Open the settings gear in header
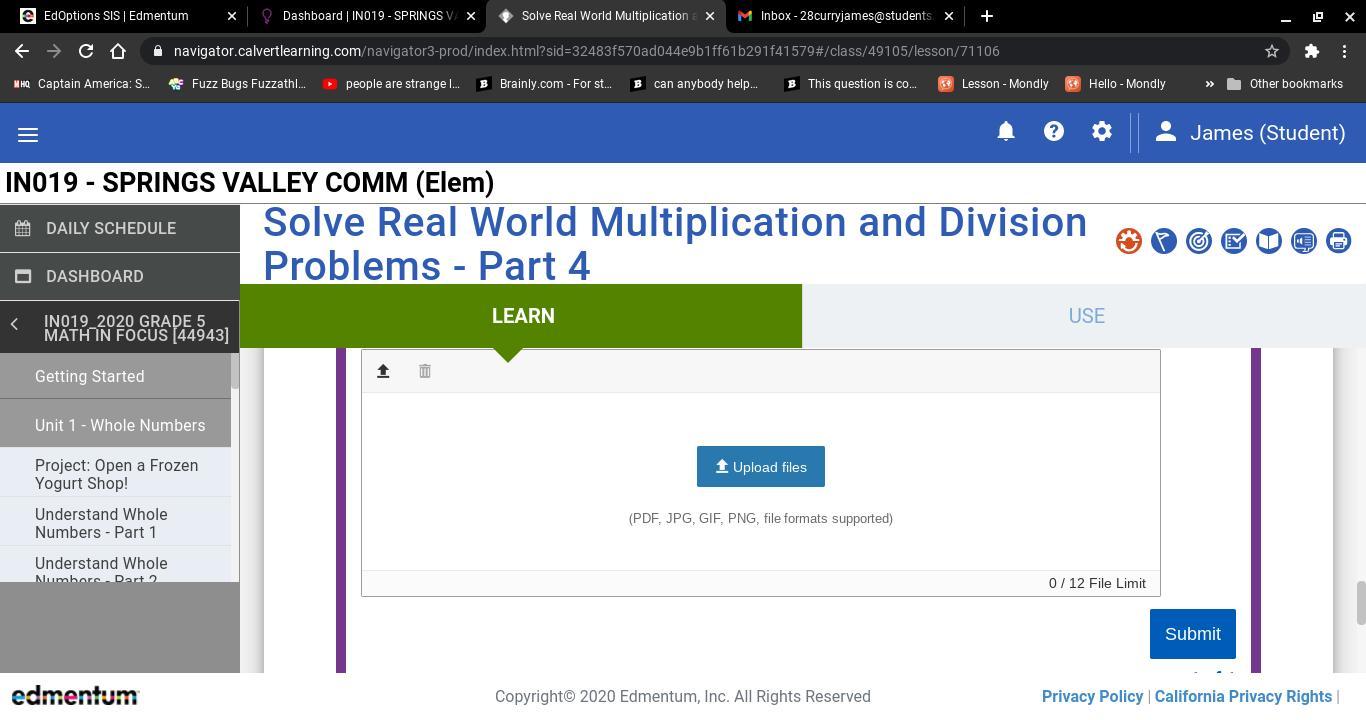This screenshot has height=720, width=1366. point(1102,132)
